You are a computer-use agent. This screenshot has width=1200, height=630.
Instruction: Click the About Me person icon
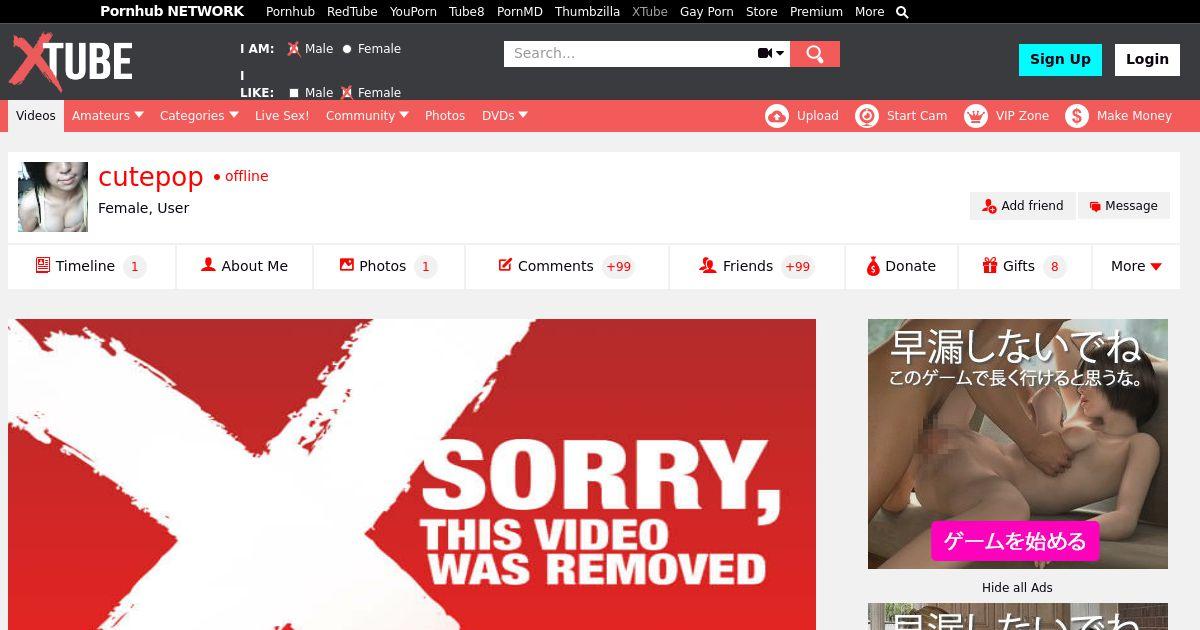click(208, 265)
